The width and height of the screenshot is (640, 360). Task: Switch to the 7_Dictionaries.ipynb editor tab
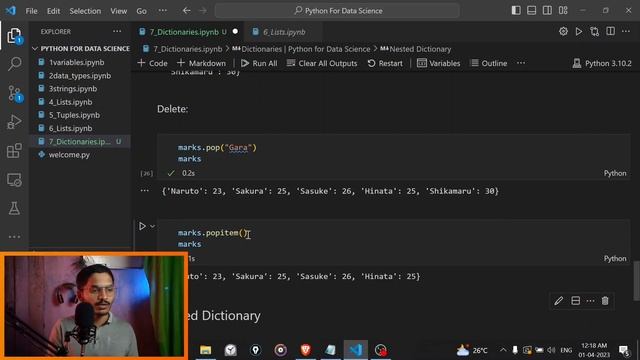click(x=184, y=32)
